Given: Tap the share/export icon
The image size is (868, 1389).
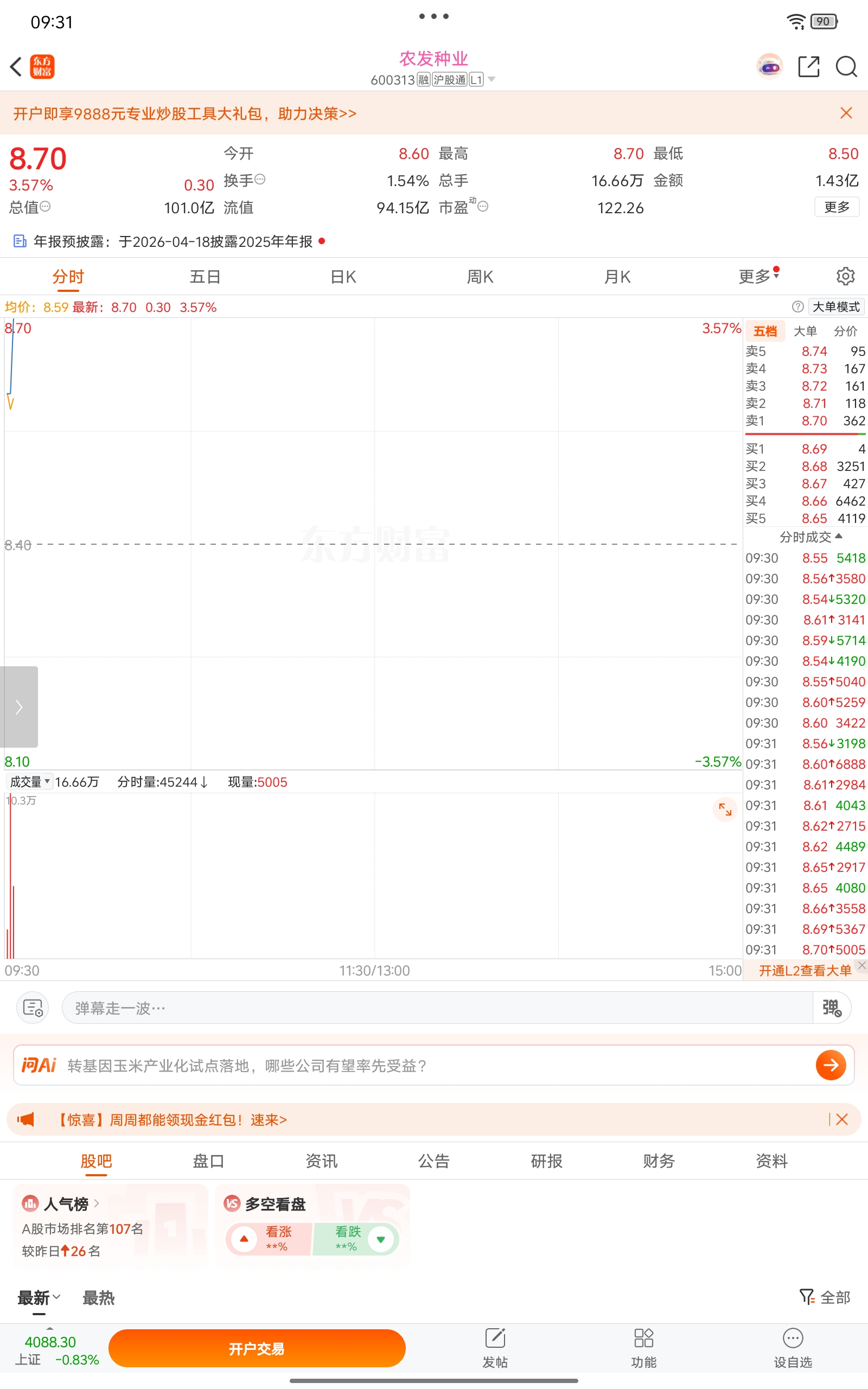Looking at the screenshot, I should click(x=809, y=67).
